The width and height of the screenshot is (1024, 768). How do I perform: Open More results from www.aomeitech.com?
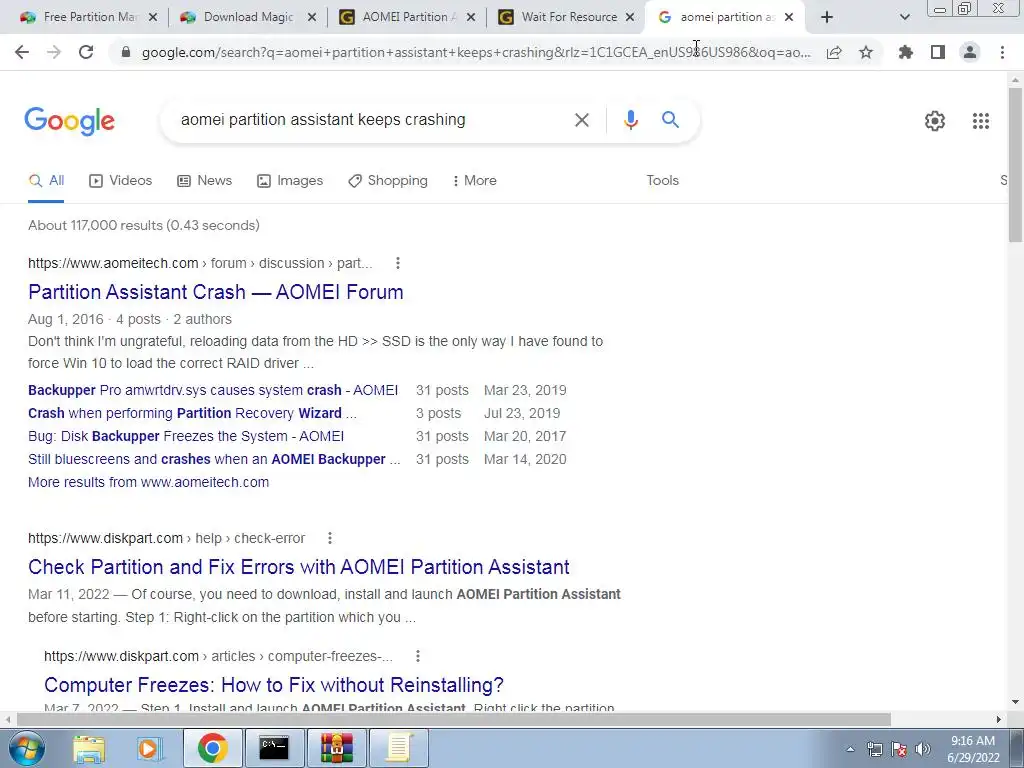point(148,482)
